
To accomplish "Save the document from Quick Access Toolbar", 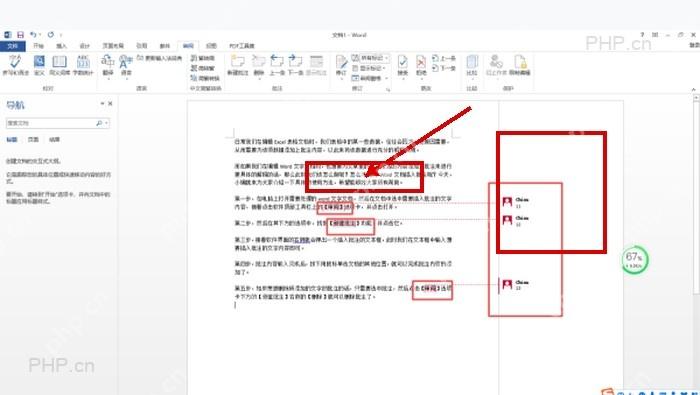I will [x=20, y=34].
